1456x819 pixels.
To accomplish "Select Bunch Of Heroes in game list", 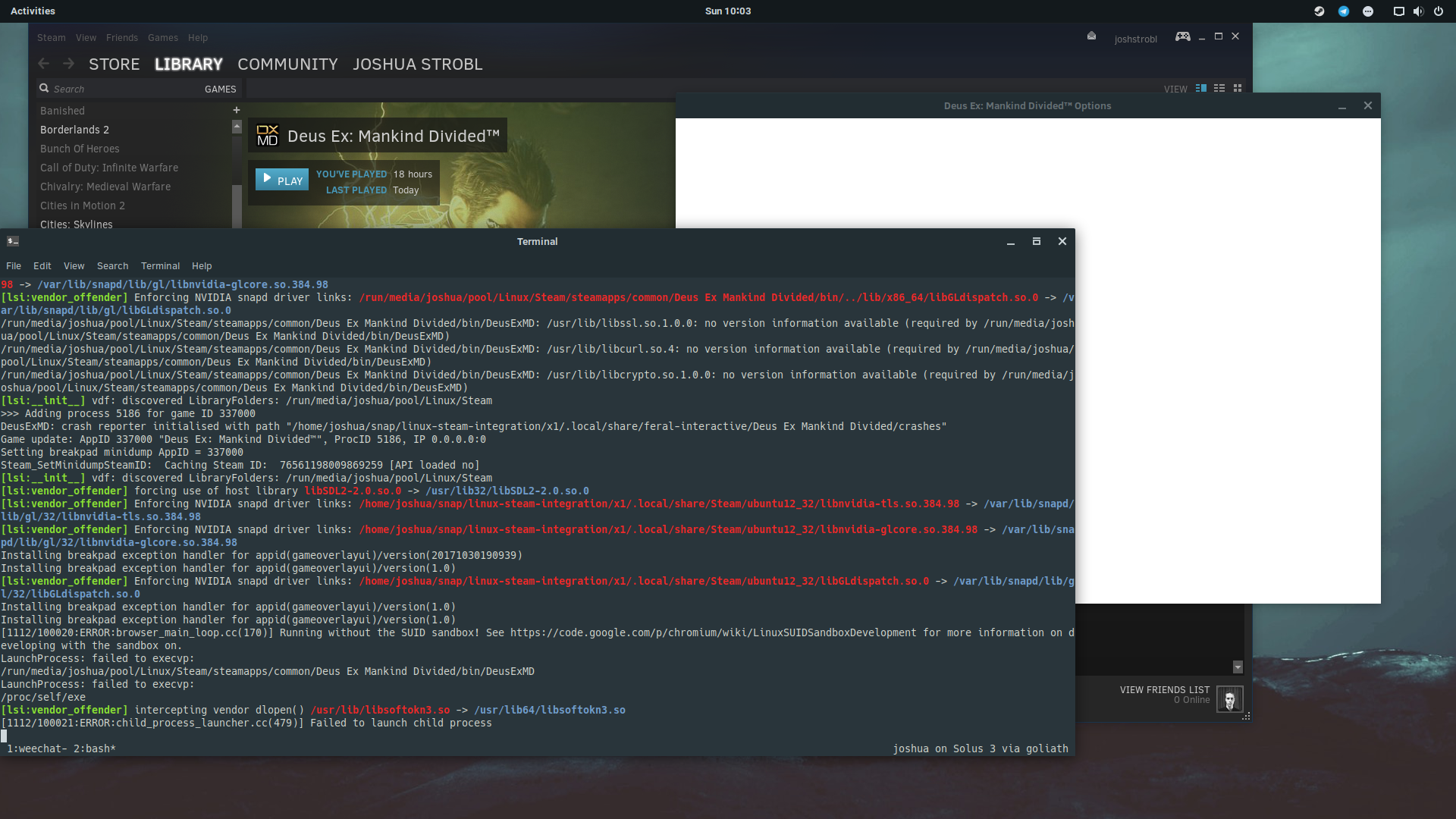I will 80,149.
